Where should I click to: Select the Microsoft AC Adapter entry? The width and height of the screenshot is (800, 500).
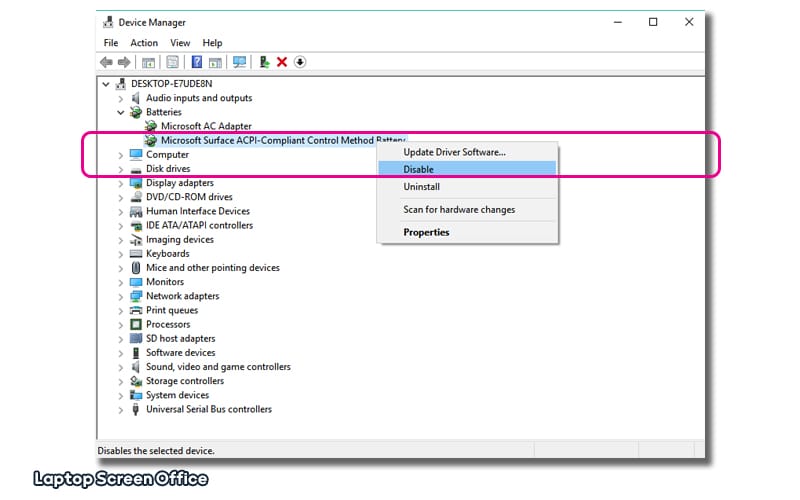click(206, 126)
